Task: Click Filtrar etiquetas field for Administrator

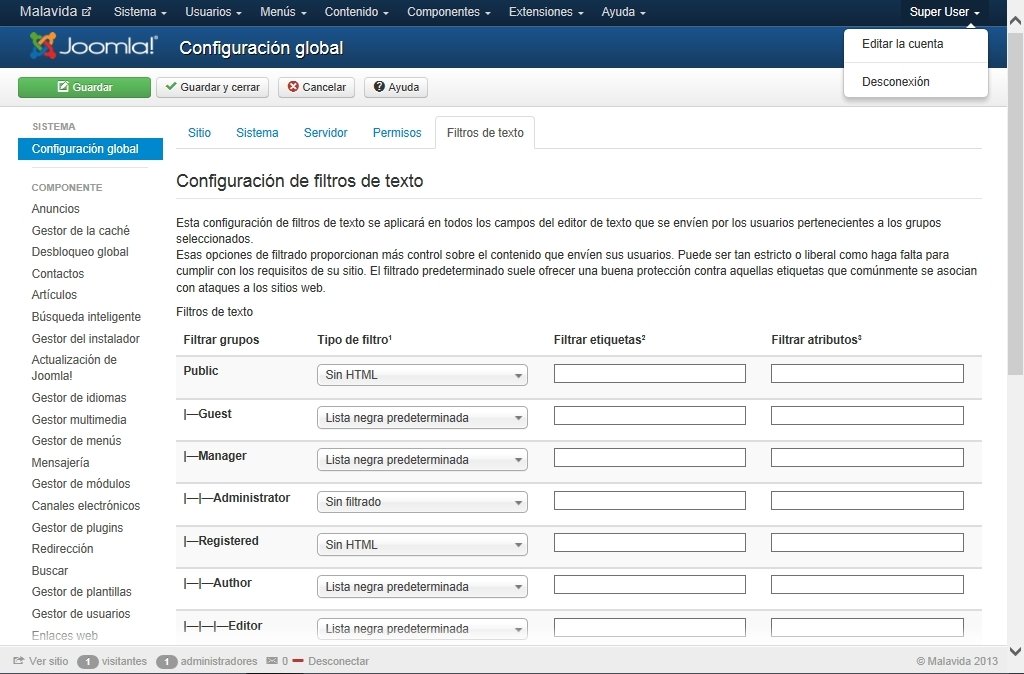Action: click(650, 500)
